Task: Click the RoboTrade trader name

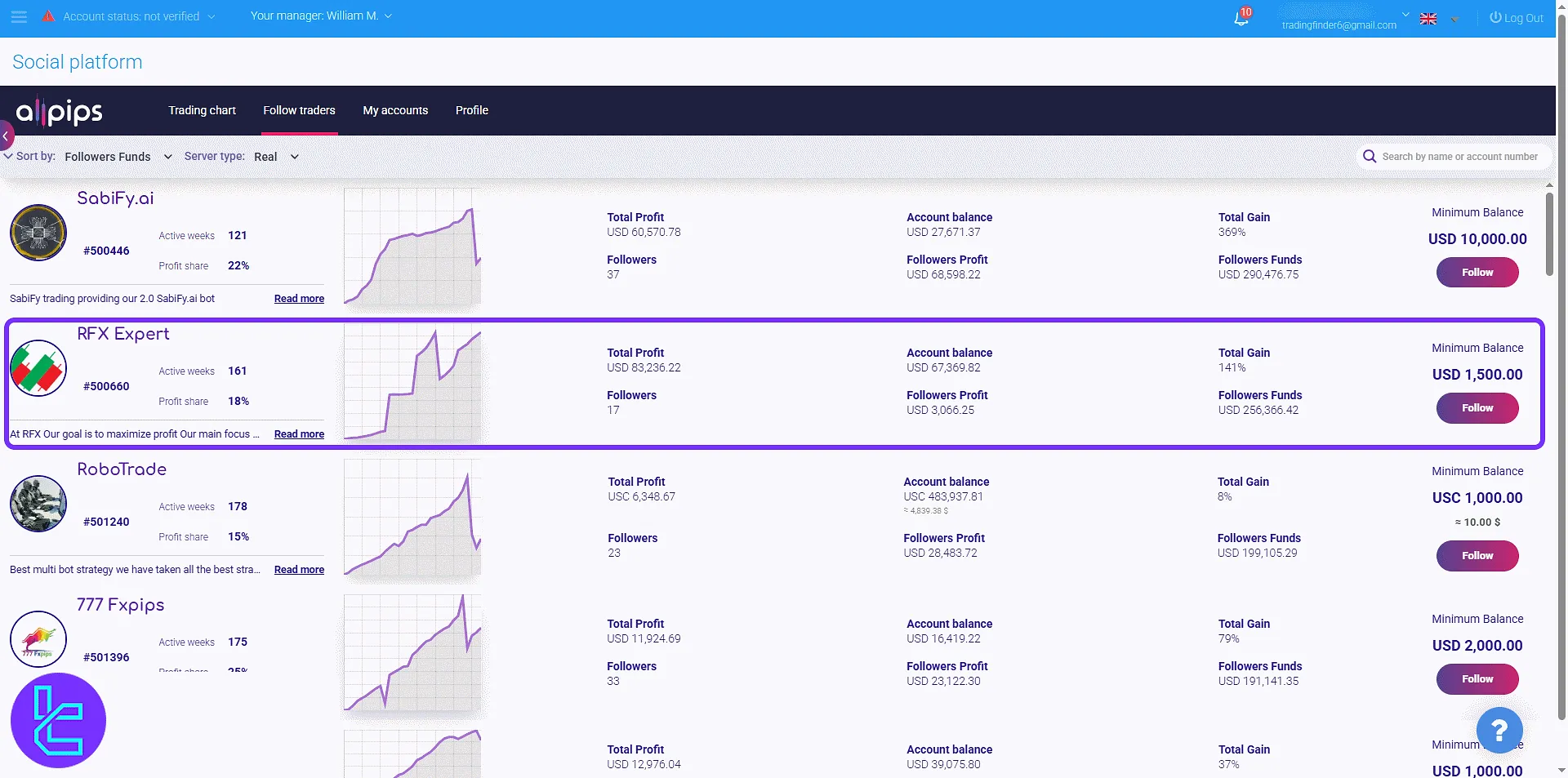Action: (x=122, y=469)
